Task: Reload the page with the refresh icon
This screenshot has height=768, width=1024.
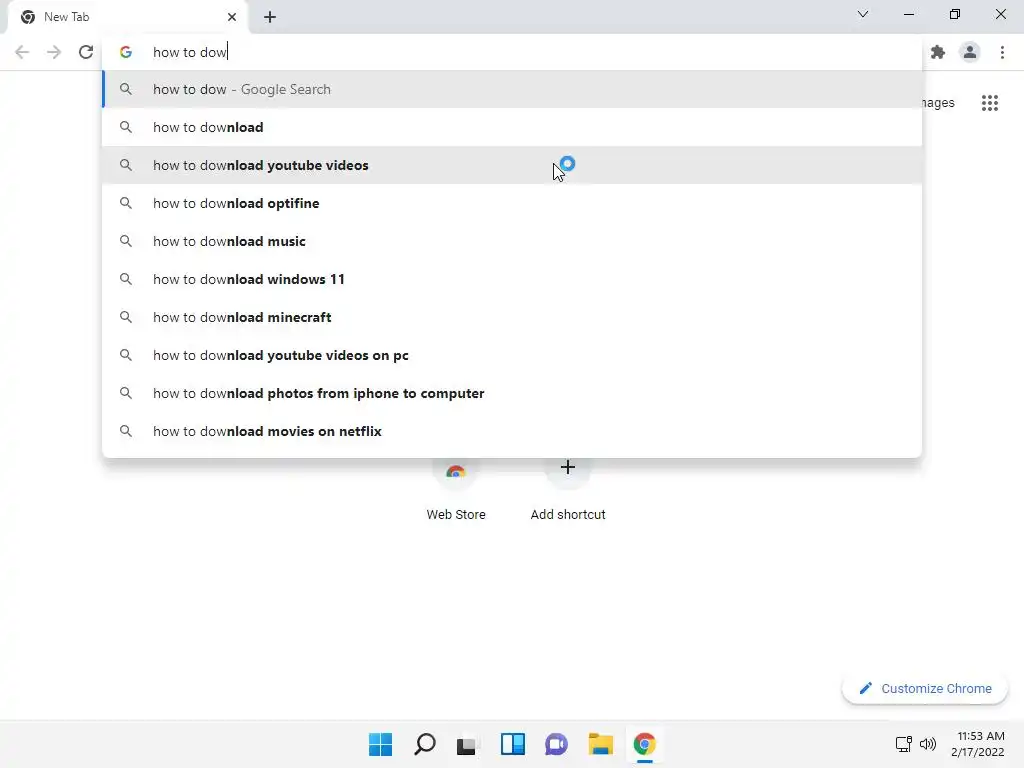Action: point(86,52)
